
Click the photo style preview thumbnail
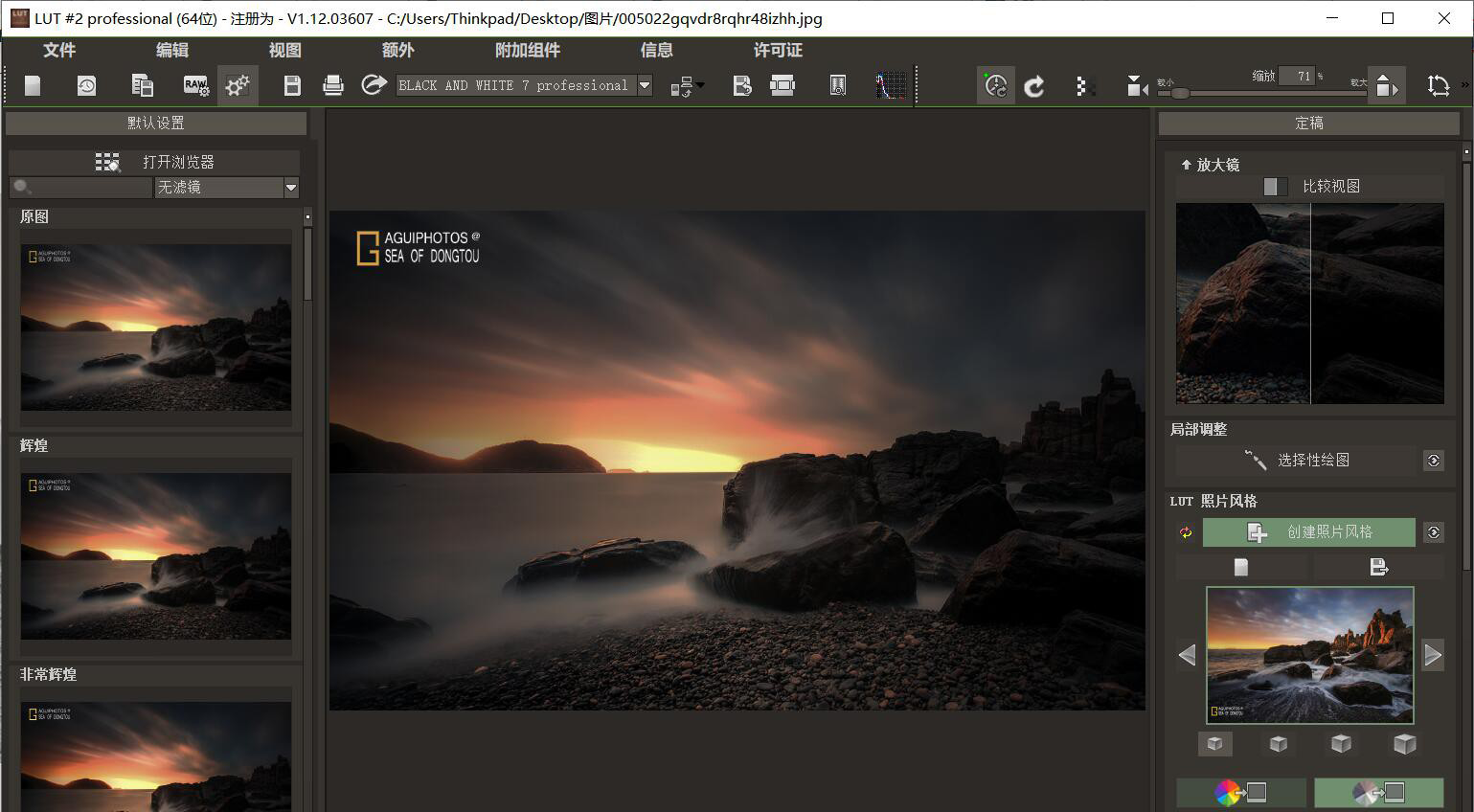click(1309, 655)
